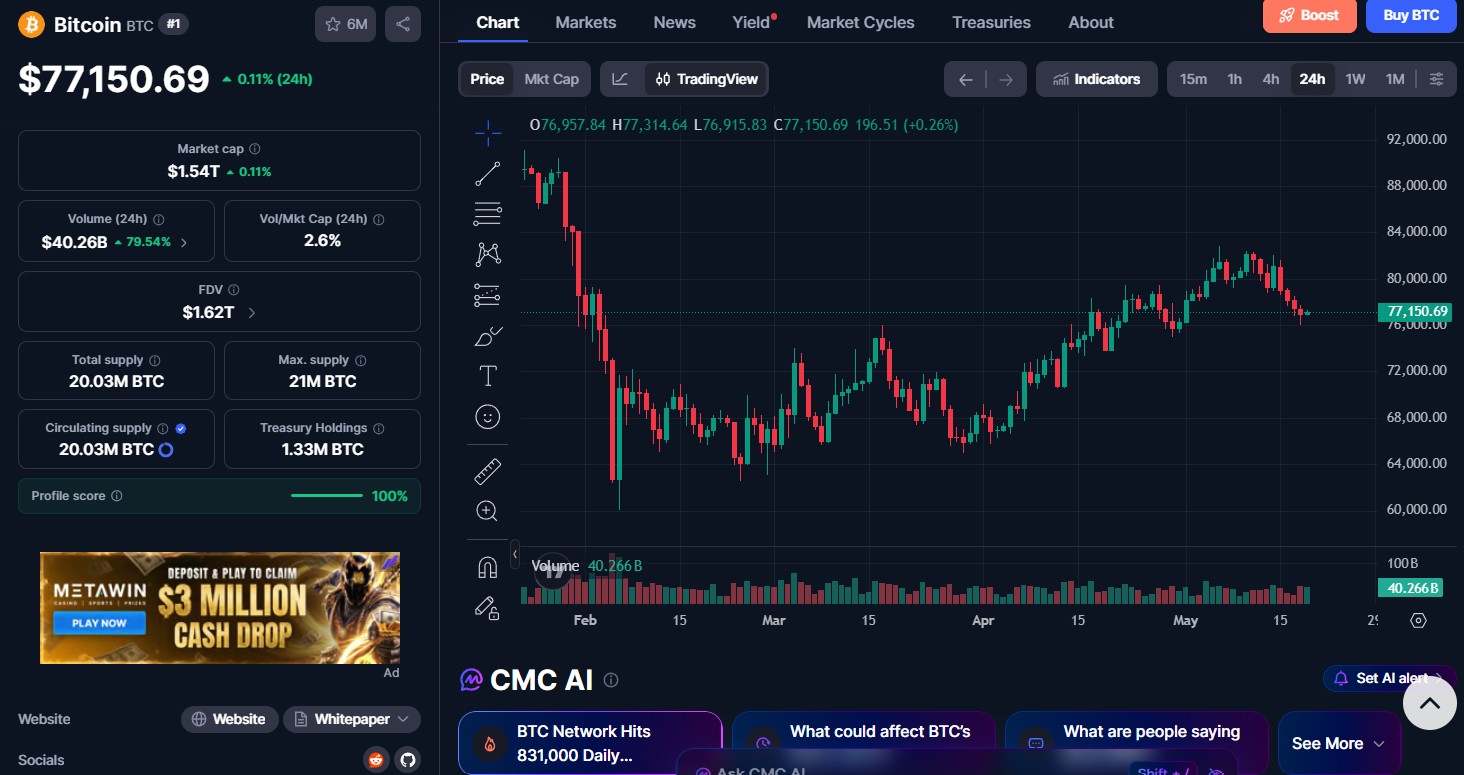Switch chart to Price view
Viewport: 1464px width, 775px height.
pos(487,79)
